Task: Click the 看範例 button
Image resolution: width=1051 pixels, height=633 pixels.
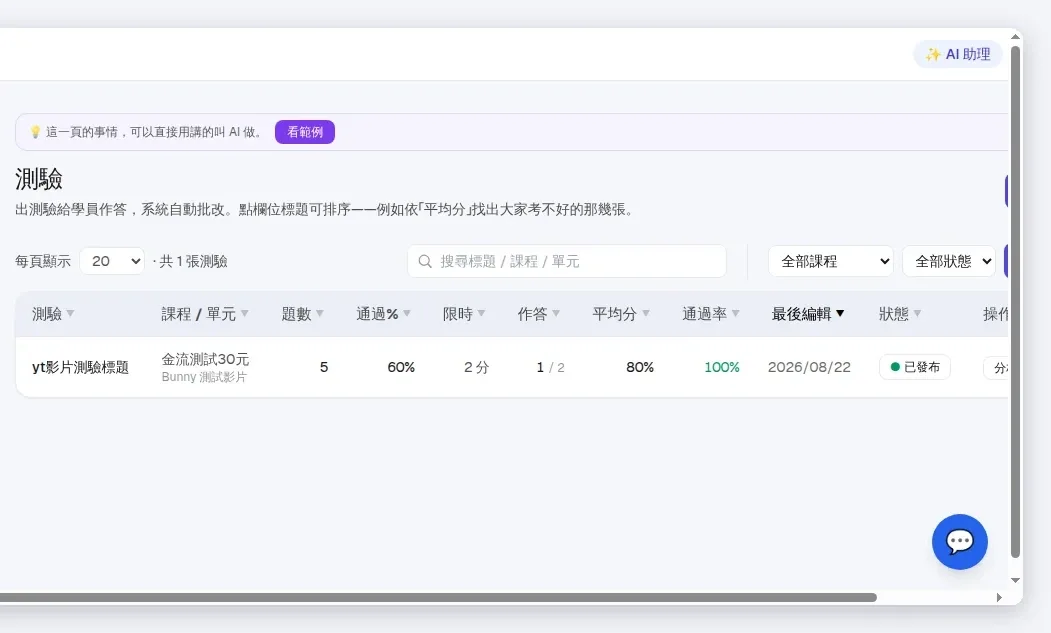Action: click(x=305, y=132)
